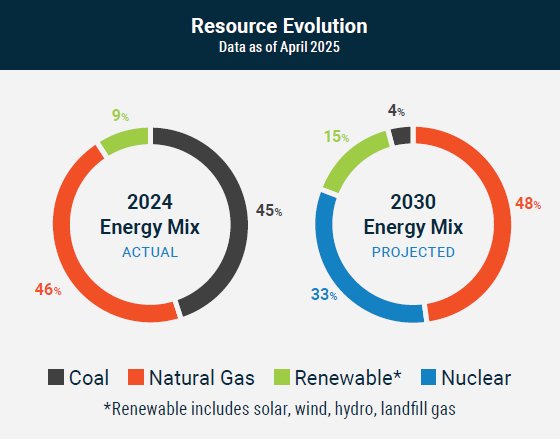The image size is (560, 439).
Task: Click the 9% renewable label
Action: [120, 115]
